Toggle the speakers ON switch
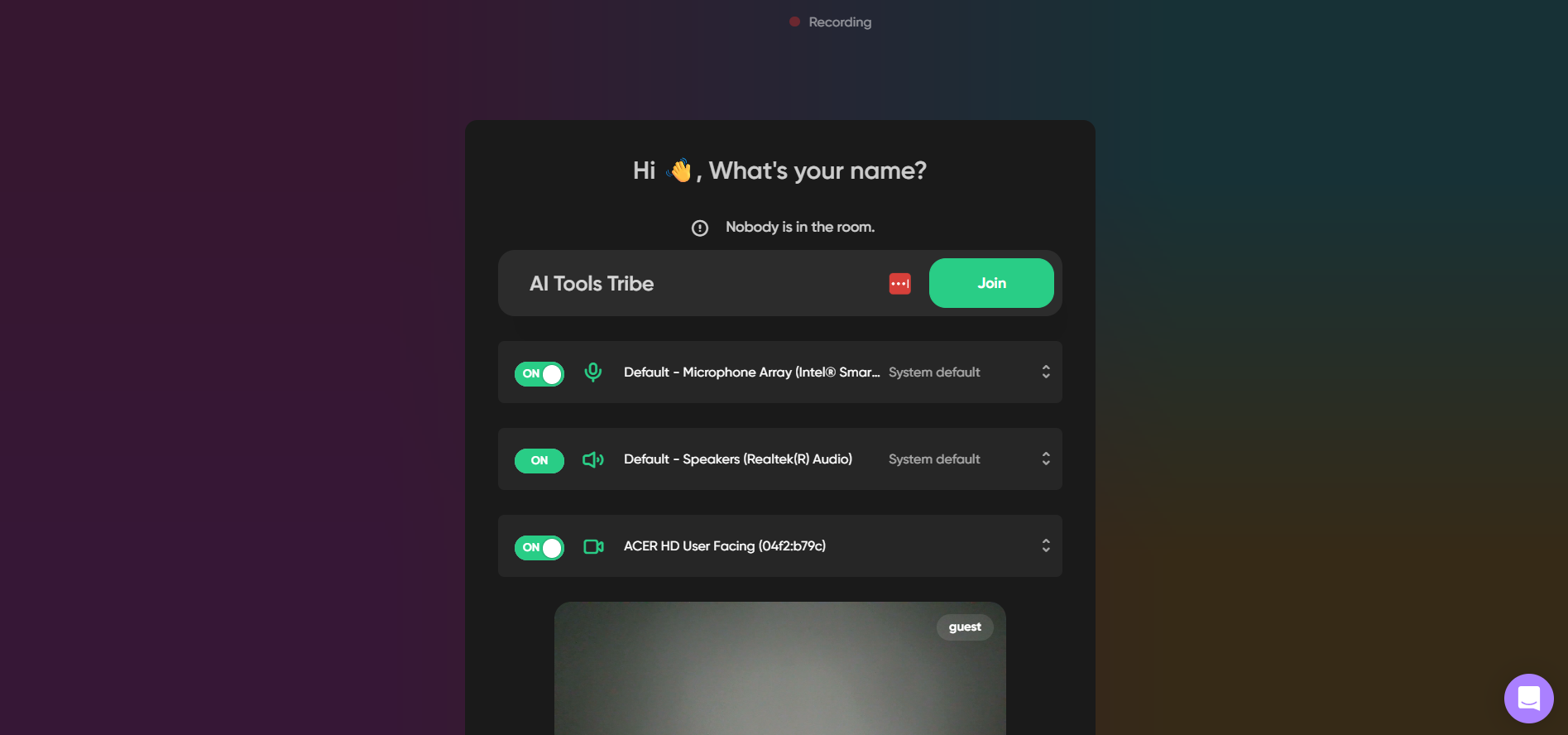 point(539,460)
